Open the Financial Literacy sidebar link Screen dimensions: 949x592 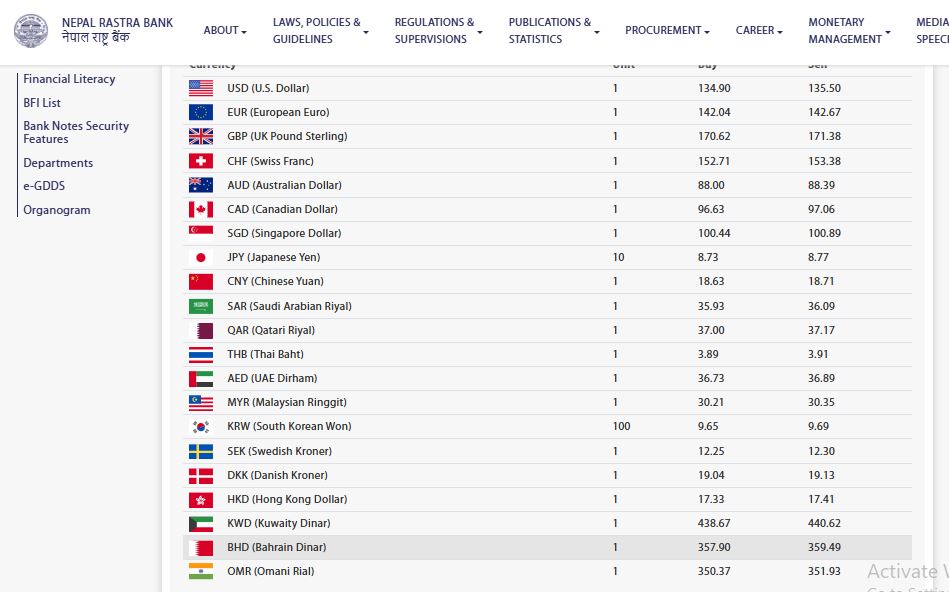coord(69,79)
